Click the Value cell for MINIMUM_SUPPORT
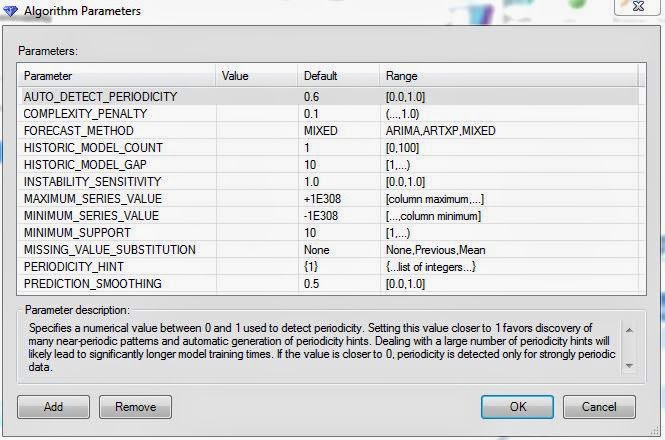The width and height of the screenshot is (665, 440). pos(257,233)
